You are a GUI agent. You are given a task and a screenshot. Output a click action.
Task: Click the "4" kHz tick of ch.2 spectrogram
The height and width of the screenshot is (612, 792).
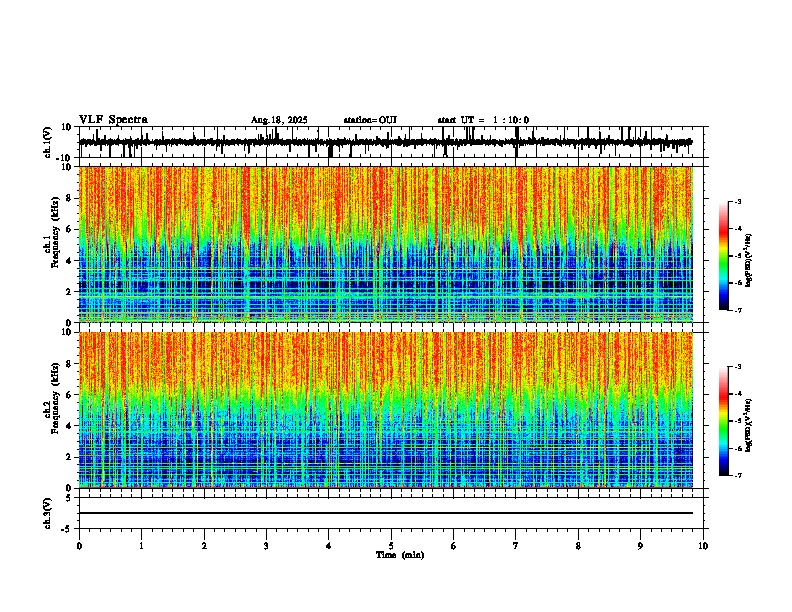point(69,426)
